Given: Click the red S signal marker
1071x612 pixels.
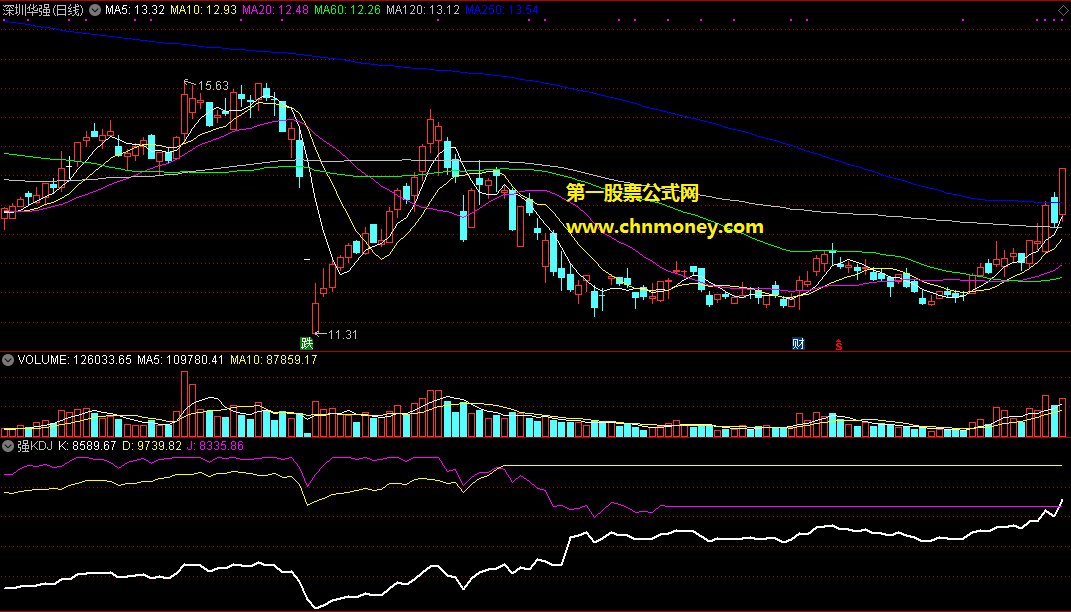Looking at the screenshot, I should coord(838,344).
